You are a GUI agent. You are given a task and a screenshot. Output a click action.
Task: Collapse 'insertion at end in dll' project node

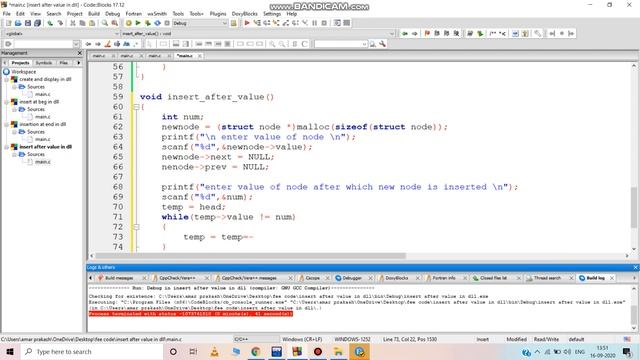[x=7, y=124]
